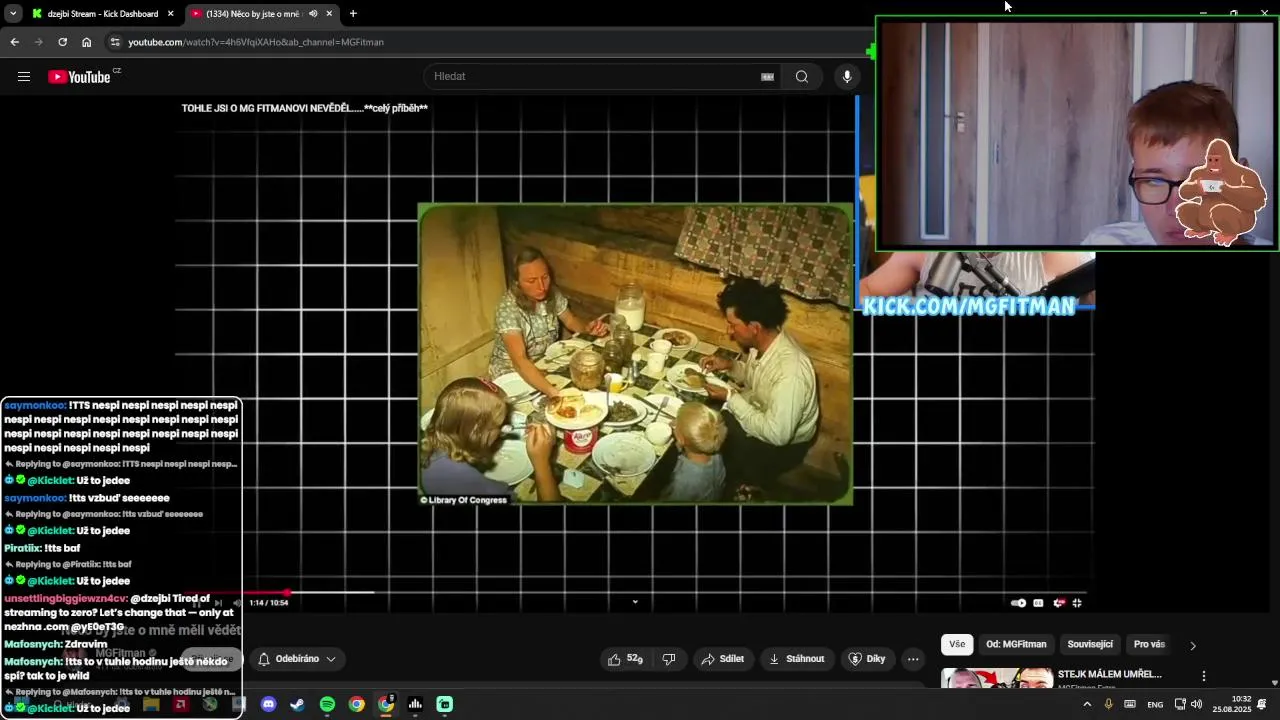Download the video with Stáhnout button
The image size is (1280, 720).
pos(797,659)
